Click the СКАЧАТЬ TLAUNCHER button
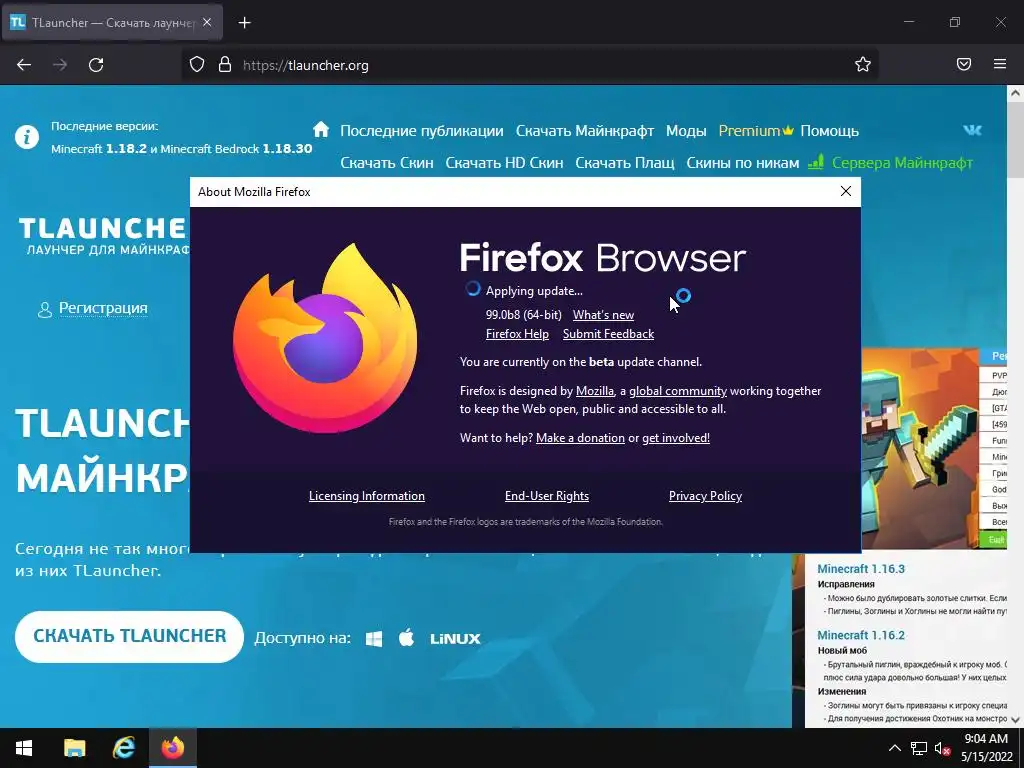The height and width of the screenshot is (768, 1024). tap(129, 636)
